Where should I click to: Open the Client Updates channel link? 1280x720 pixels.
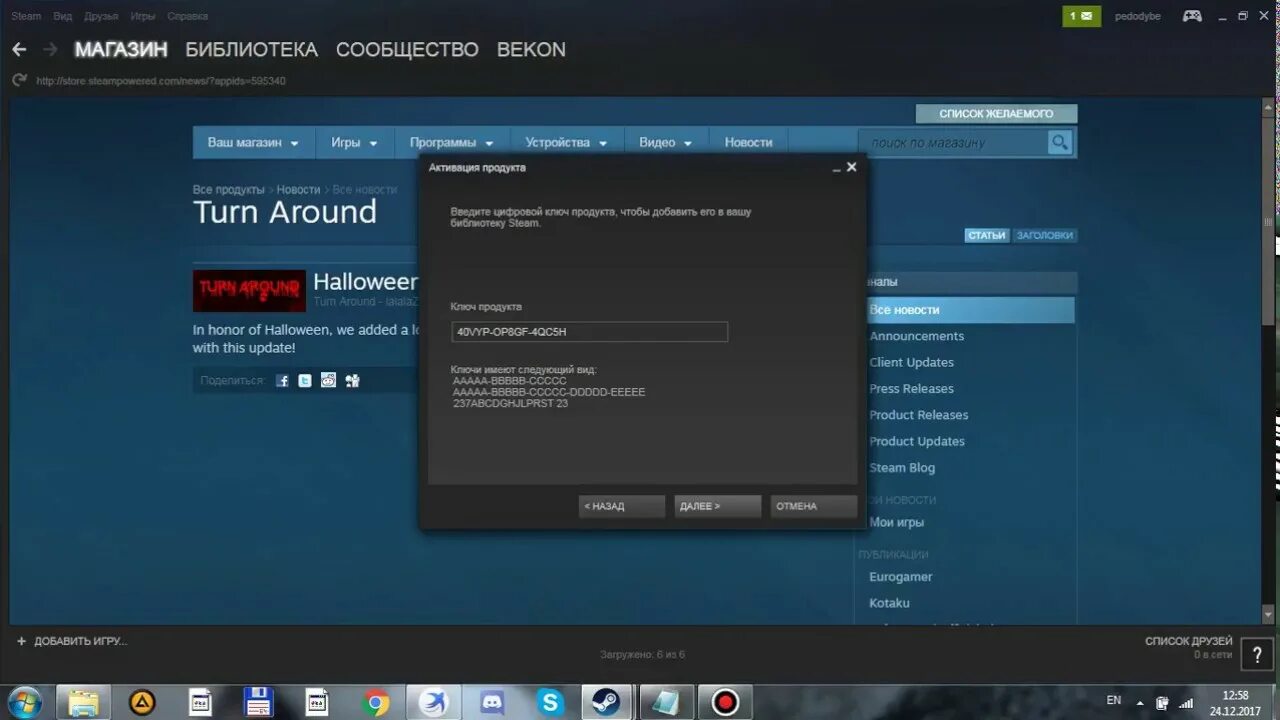pyautogui.click(x=912, y=362)
